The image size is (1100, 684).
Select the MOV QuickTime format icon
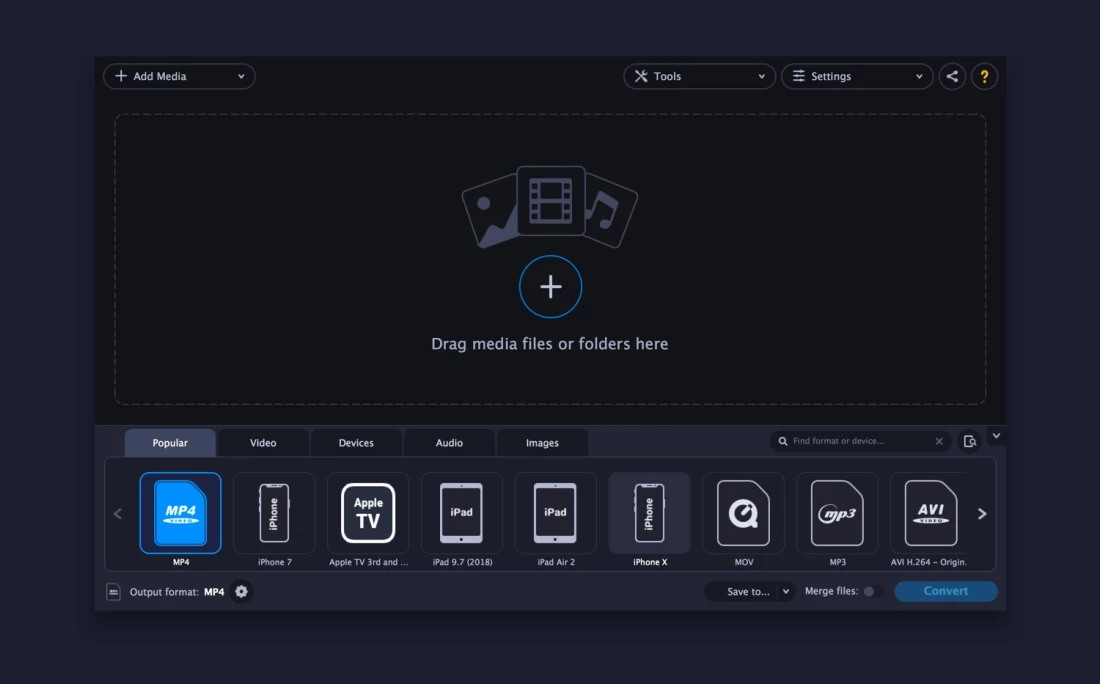[743, 513]
